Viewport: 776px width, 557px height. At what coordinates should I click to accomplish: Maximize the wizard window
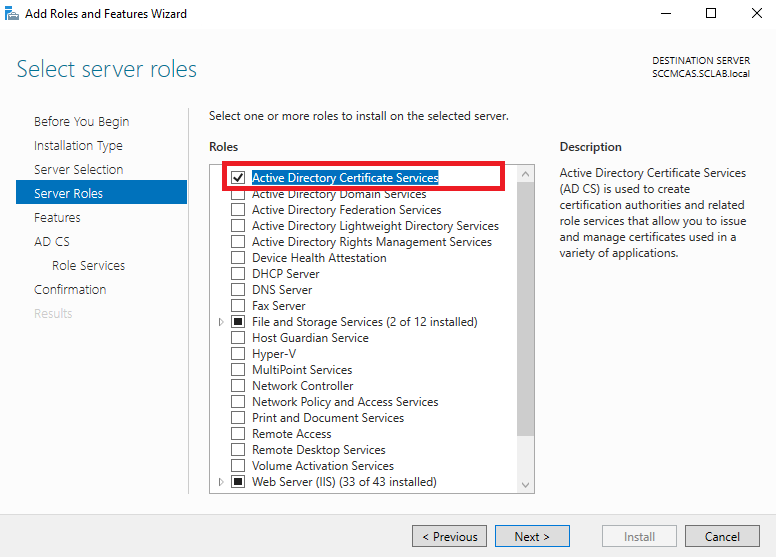(x=711, y=13)
